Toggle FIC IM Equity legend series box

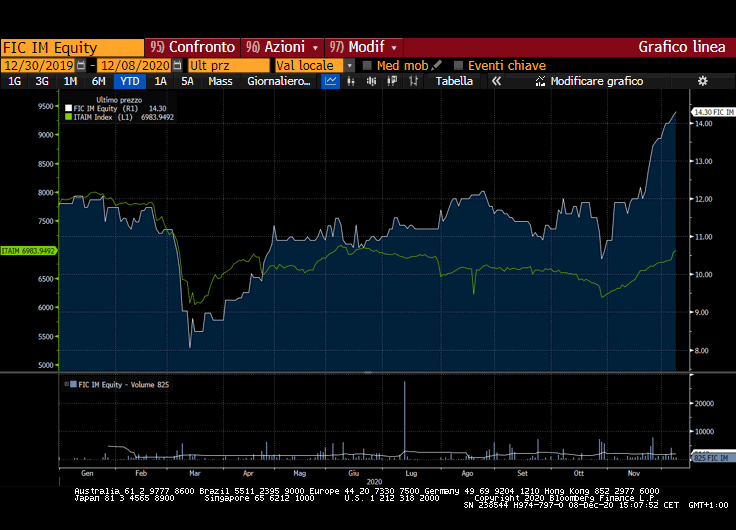point(68,108)
